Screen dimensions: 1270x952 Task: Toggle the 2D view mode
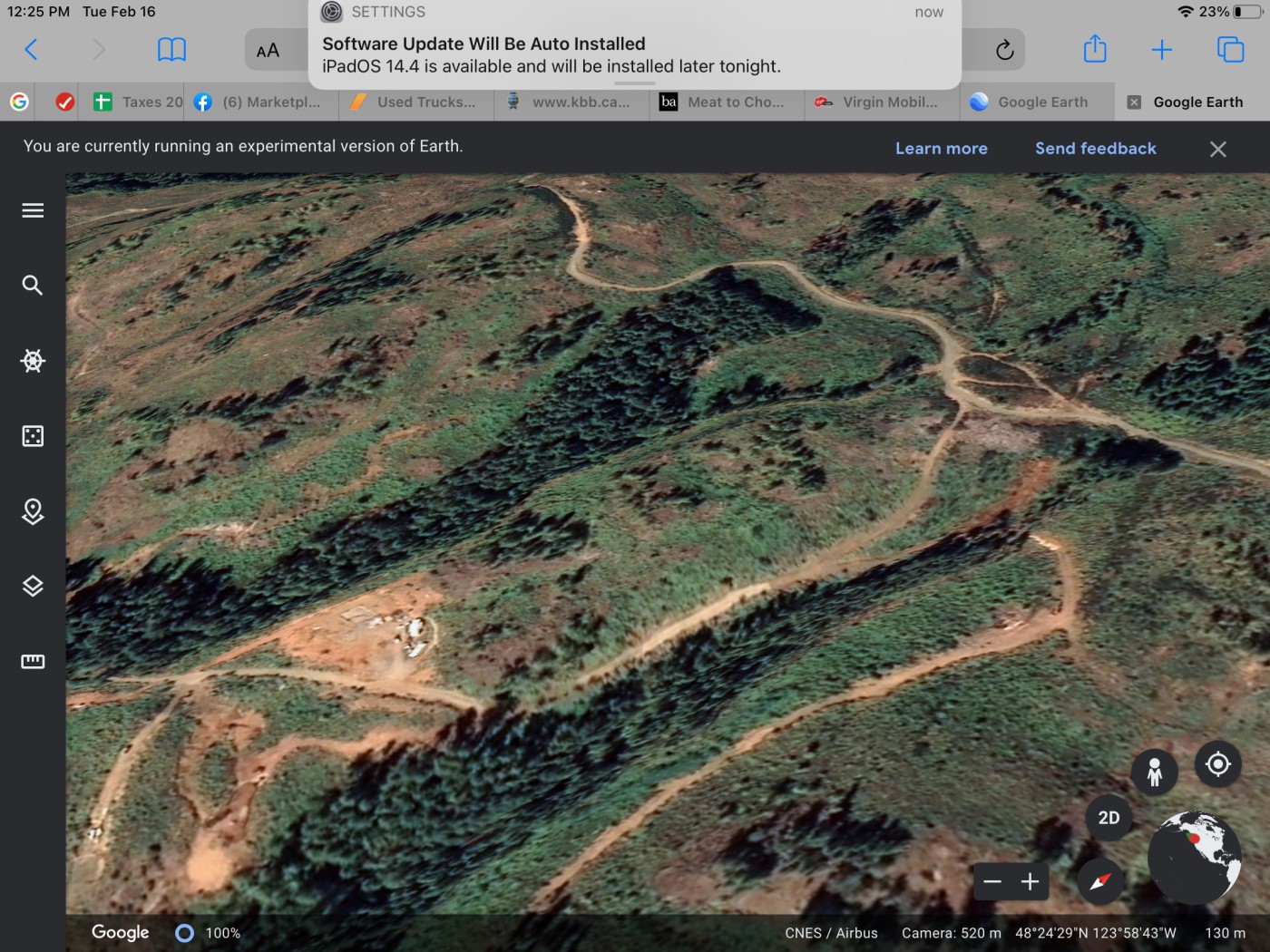point(1109,818)
